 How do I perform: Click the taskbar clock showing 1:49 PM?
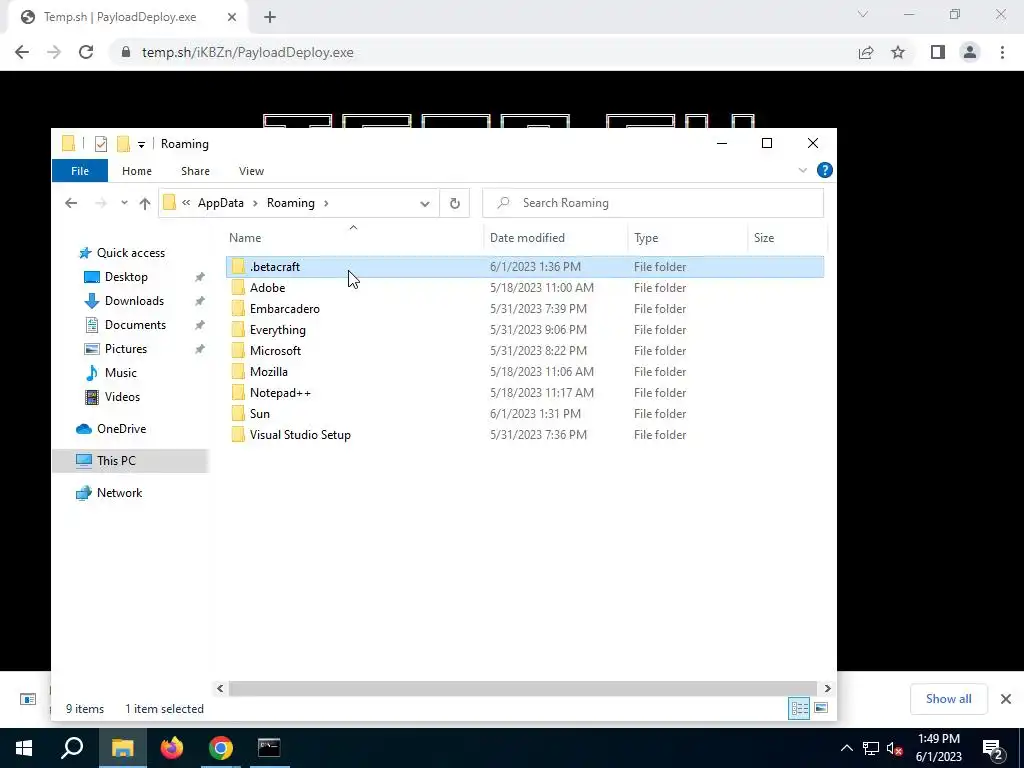pyautogui.click(x=938, y=748)
